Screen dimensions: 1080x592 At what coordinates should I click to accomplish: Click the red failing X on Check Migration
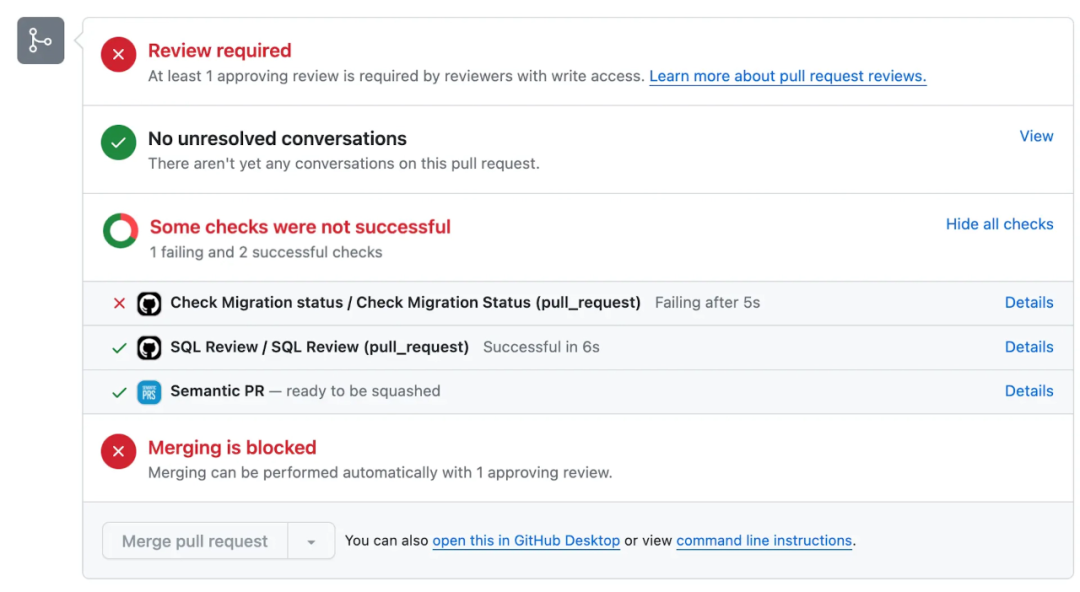pyautogui.click(x=119, y=303)
